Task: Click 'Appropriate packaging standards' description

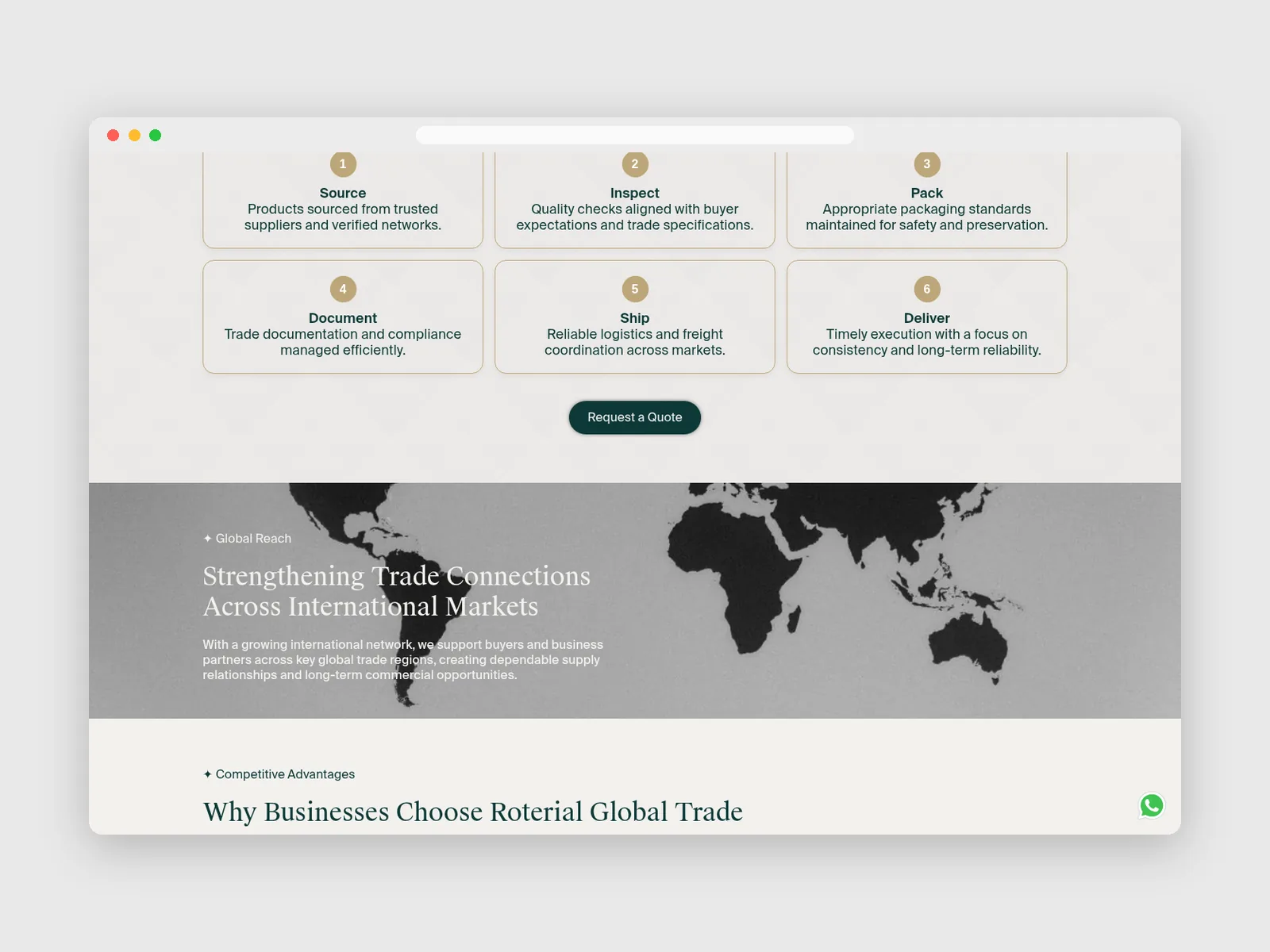Action: pyautogui.click(x=927, y=217)
